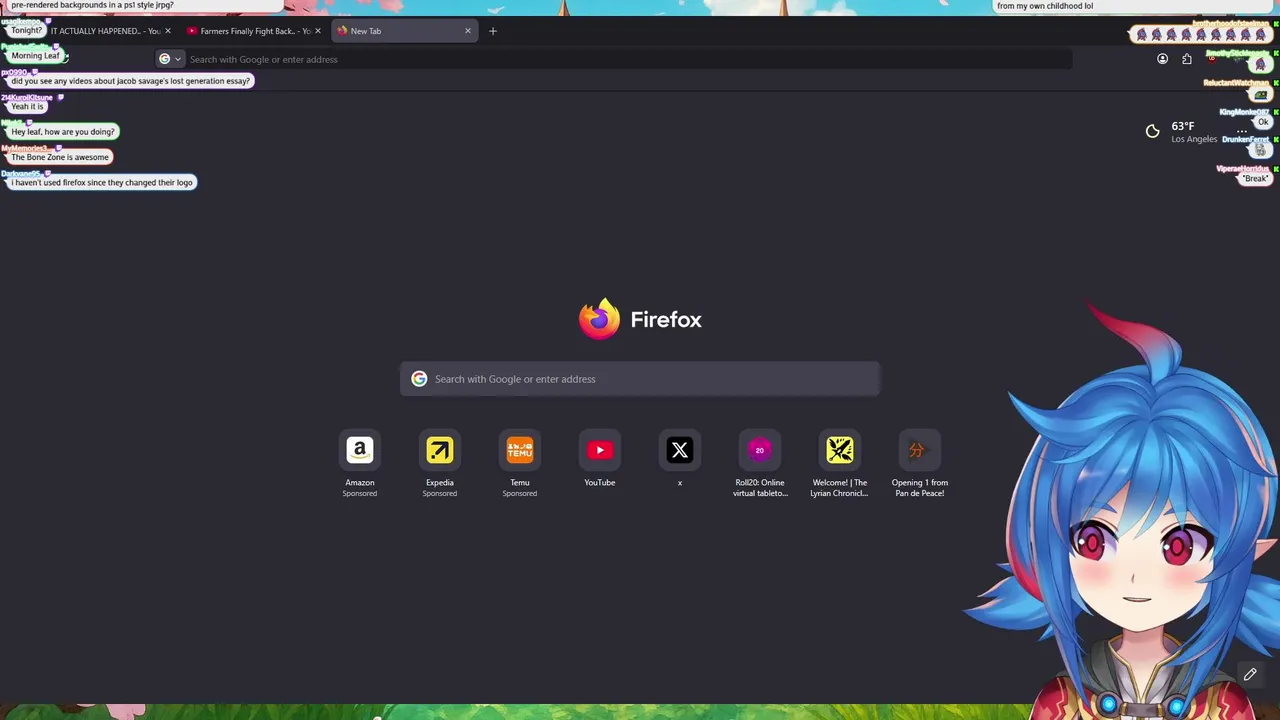
Task: Open a new tab with plus button
Action: point(493,31)
